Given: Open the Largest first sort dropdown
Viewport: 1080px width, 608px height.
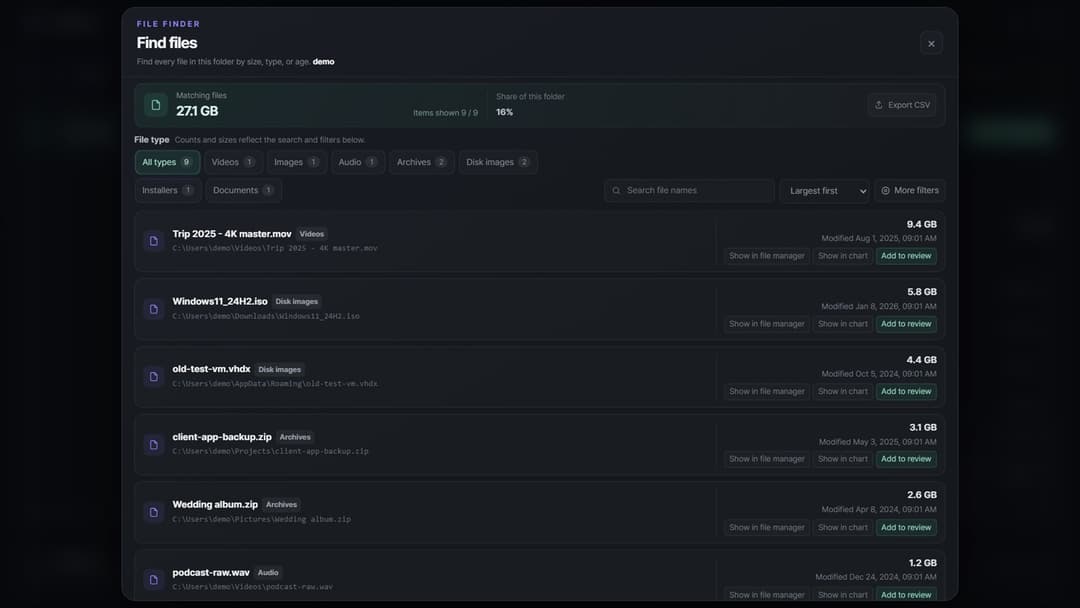Looking at the screenshot, I should (824, 191).
